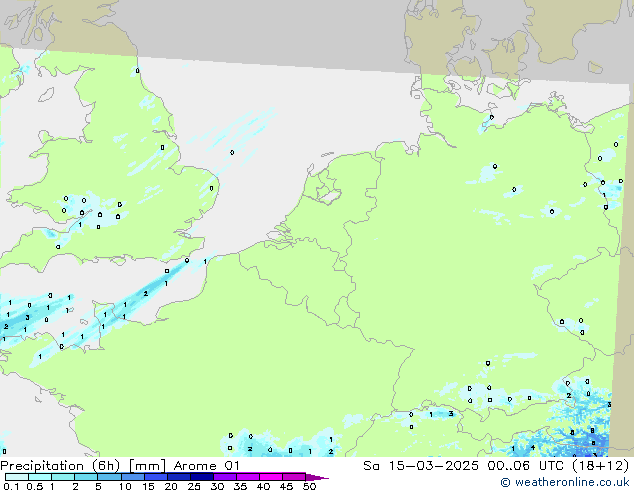
Task: Select the 0.5–1 mm legend color box
Action: click(x=40, y=477)
